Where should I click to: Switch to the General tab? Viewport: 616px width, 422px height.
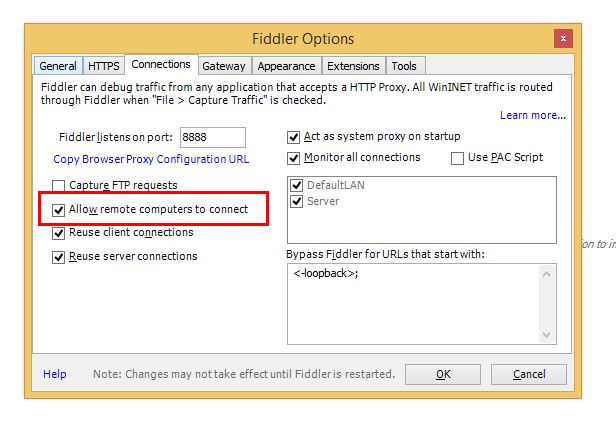tap(58, 66)
